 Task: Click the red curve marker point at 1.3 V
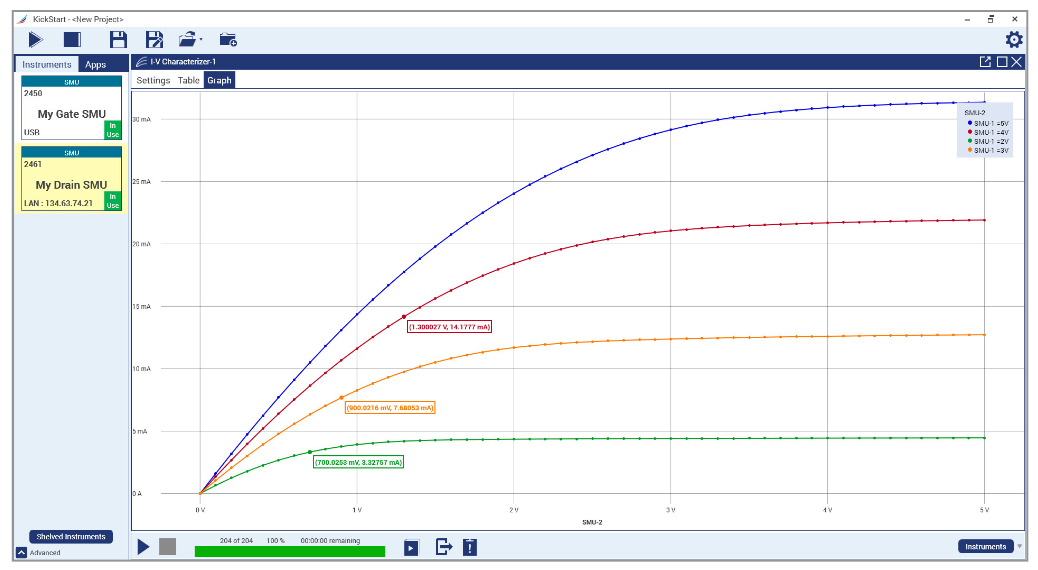[x=404, y=317]
